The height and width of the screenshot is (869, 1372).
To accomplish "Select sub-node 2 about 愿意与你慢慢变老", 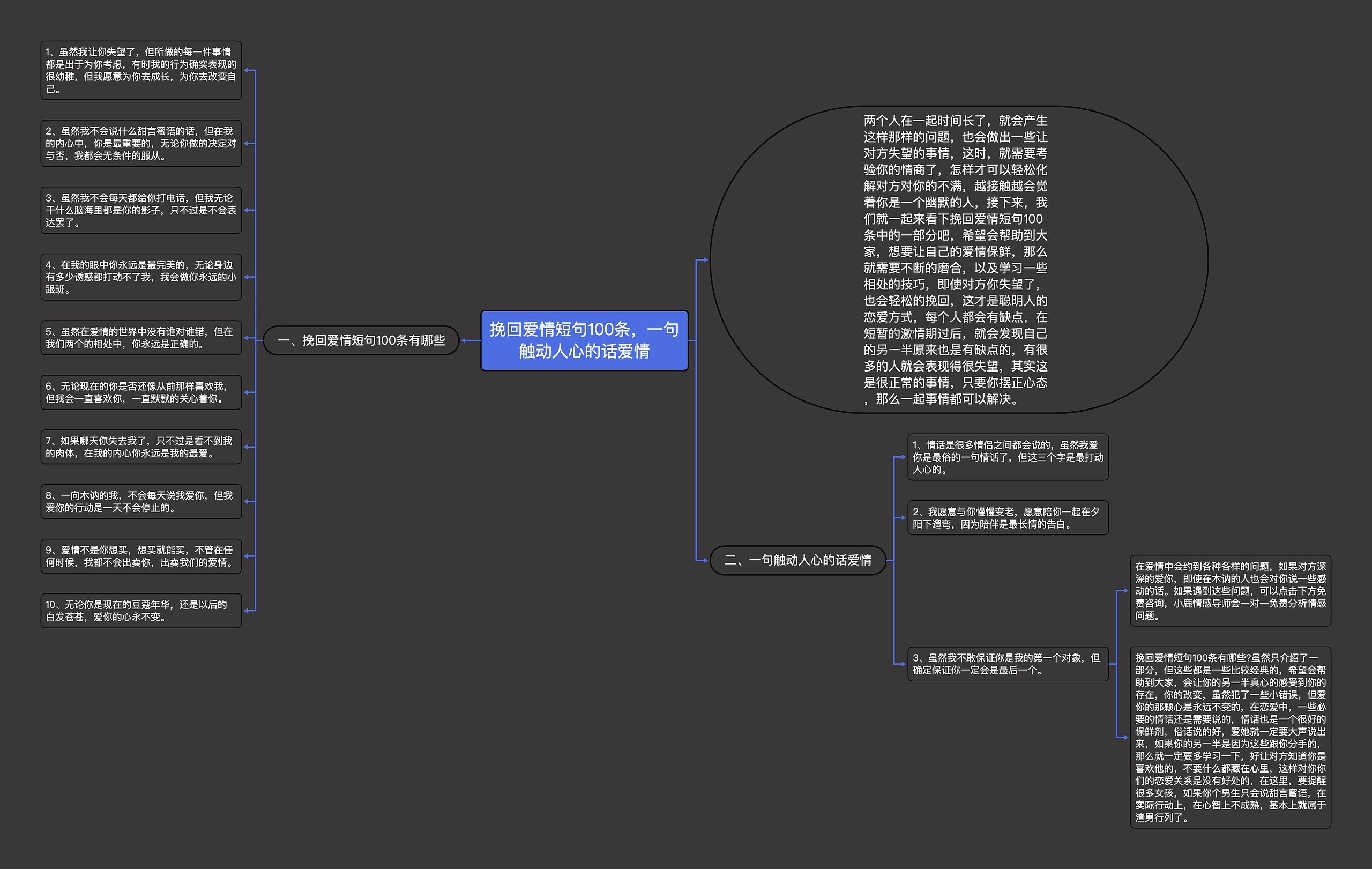I will pos(1008,518).
